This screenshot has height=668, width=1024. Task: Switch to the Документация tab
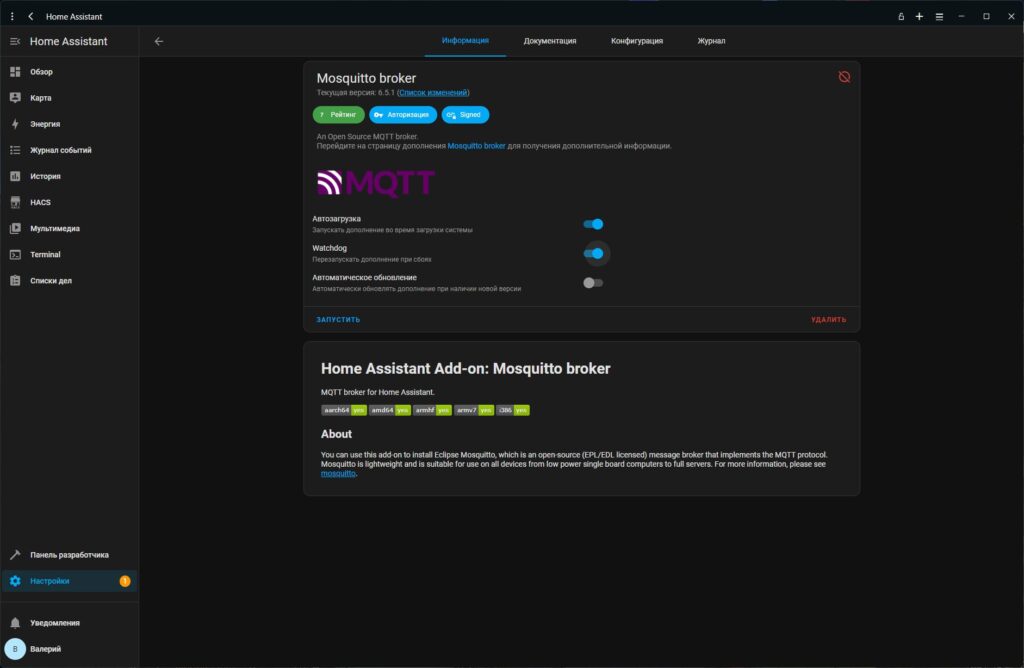550,41
